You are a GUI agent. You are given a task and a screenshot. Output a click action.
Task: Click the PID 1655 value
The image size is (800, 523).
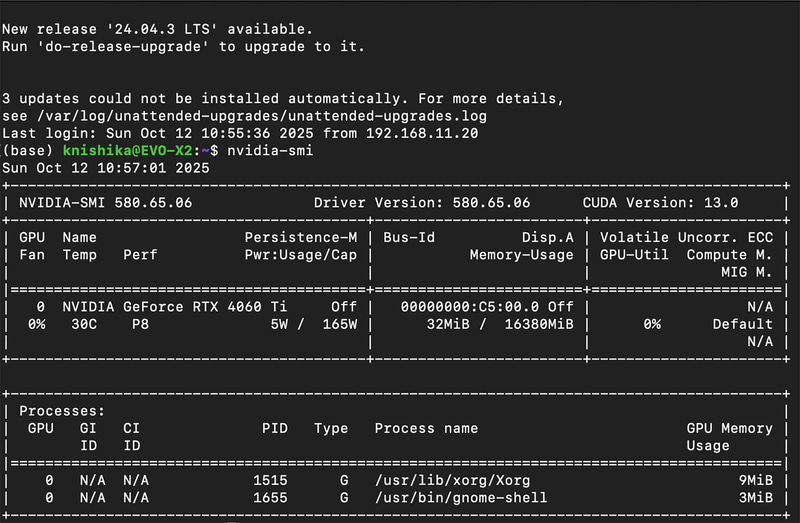tap(270, 497)
